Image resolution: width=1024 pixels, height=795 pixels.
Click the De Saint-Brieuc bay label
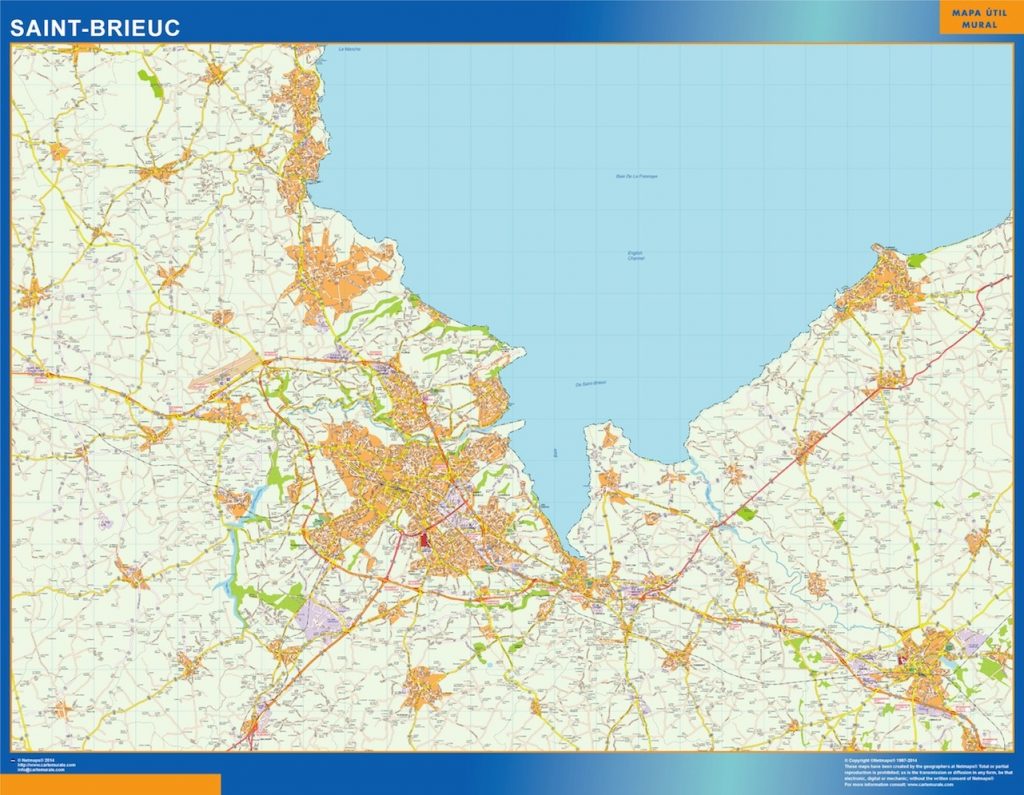[x=591, y=383]
